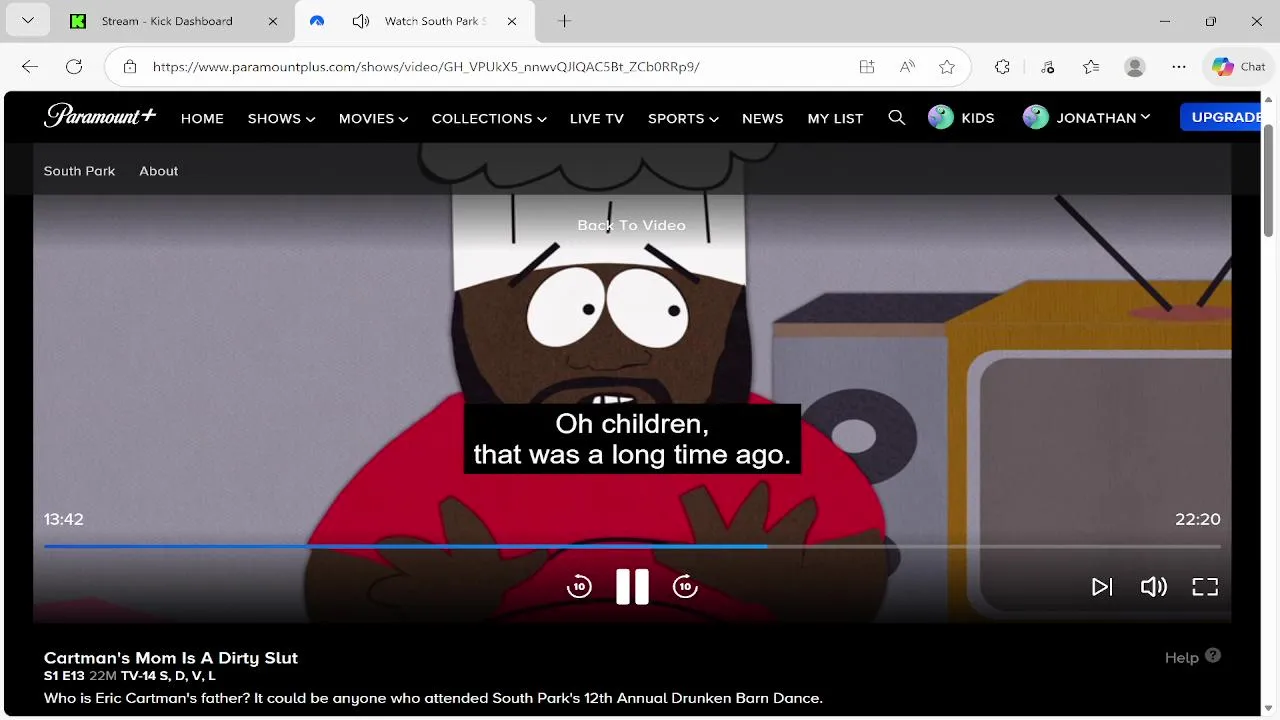The width and height of the screenshot is (1280, 720).
Task: Open a new browser tab
Action: click(564, 21)
